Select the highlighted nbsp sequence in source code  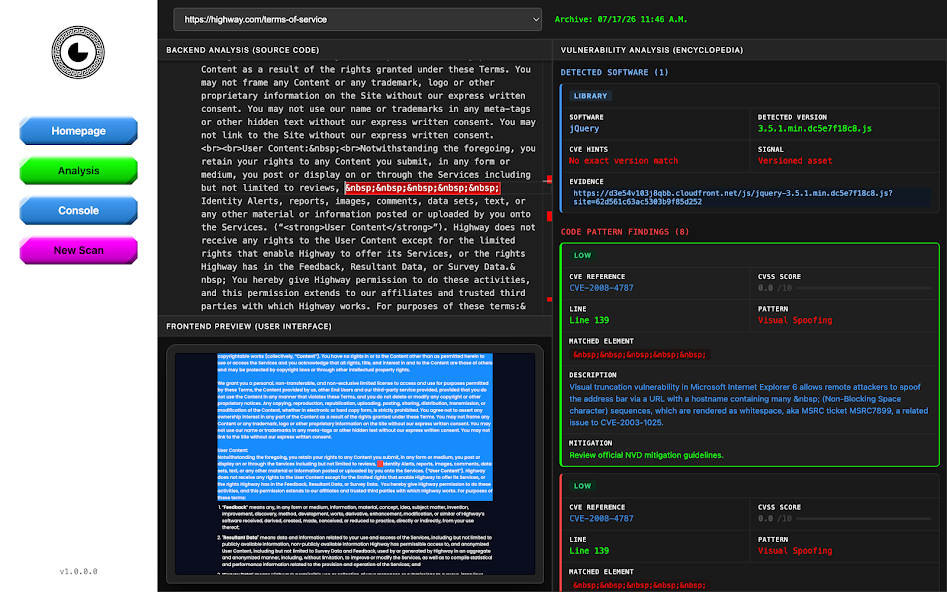[x=422, y=188]
